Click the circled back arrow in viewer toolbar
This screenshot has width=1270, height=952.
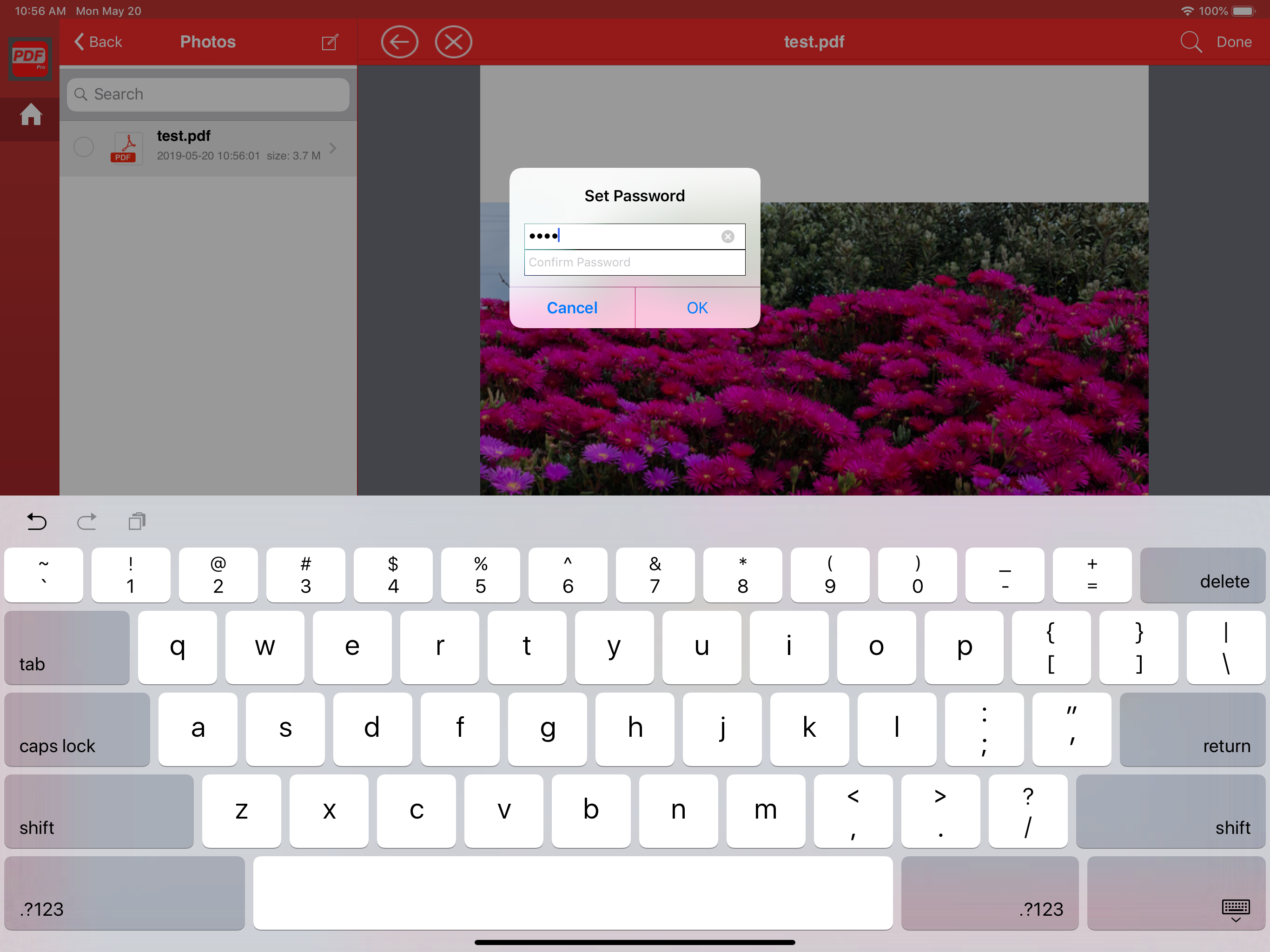coord(400,42)
